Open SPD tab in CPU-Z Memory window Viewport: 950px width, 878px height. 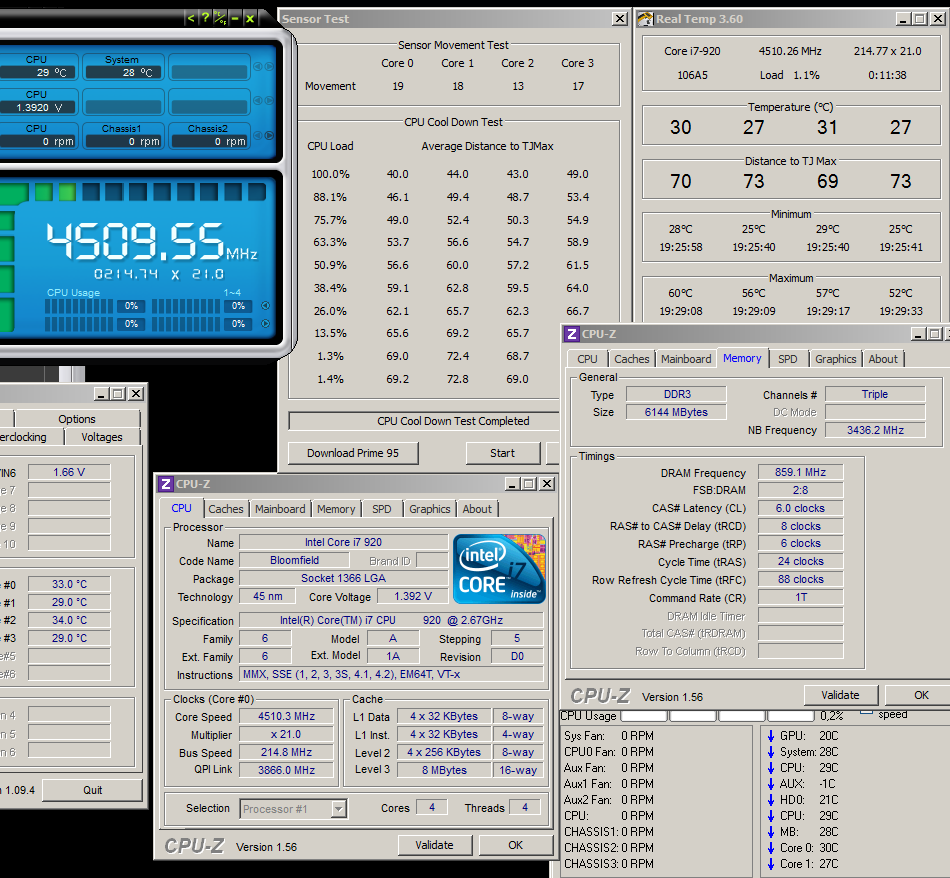pos(788,359)
